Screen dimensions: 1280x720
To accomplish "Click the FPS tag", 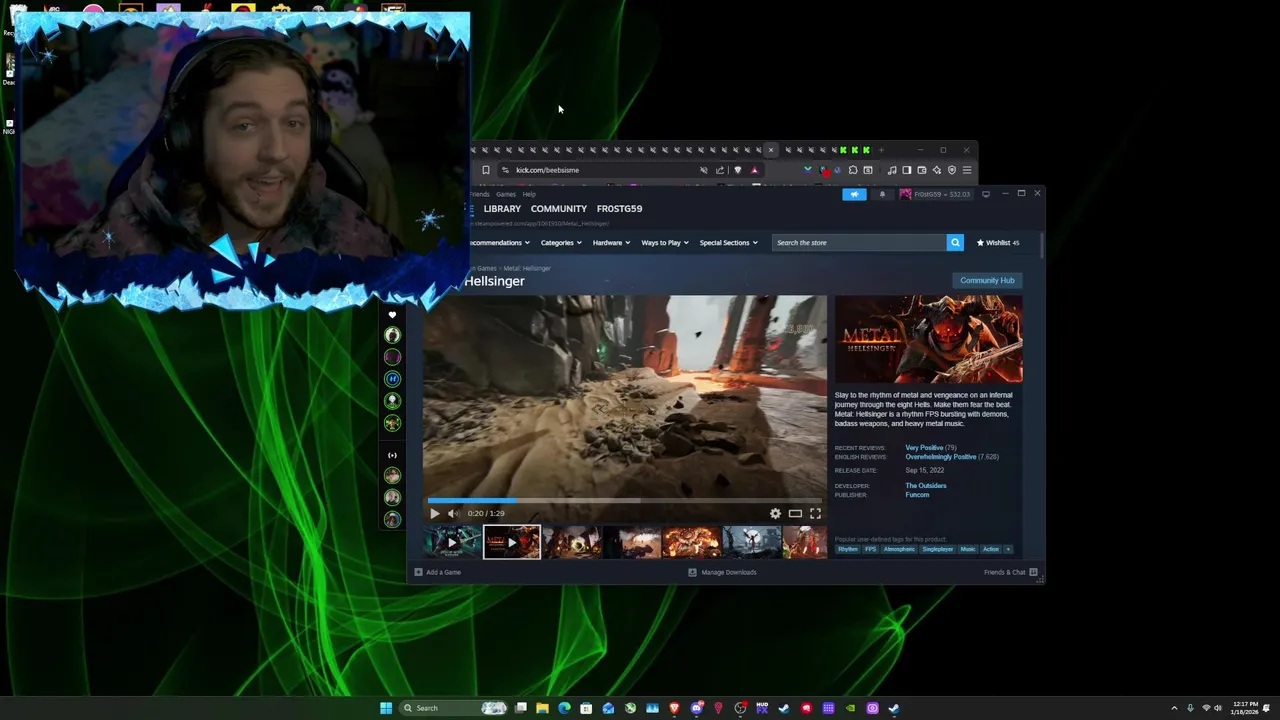I will coord(870,549).
